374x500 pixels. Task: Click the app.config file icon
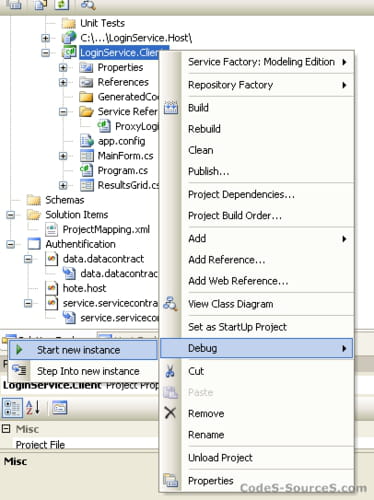pos(87,141)
